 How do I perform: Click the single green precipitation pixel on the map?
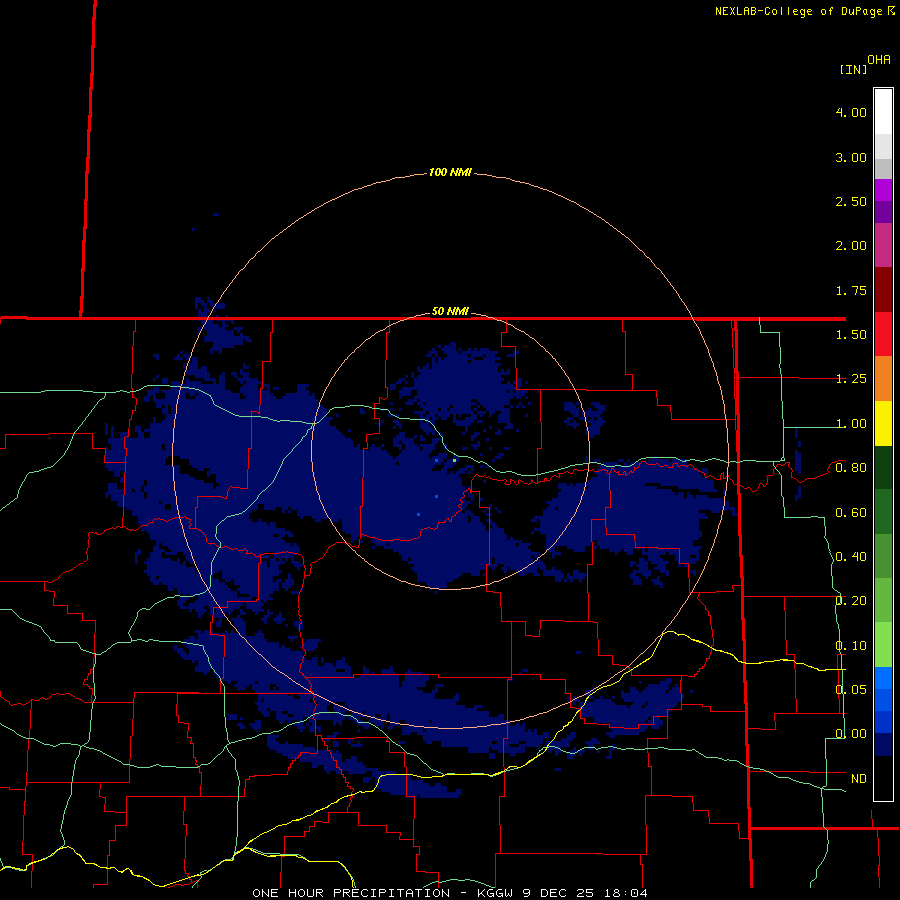[x=454, y=460]
